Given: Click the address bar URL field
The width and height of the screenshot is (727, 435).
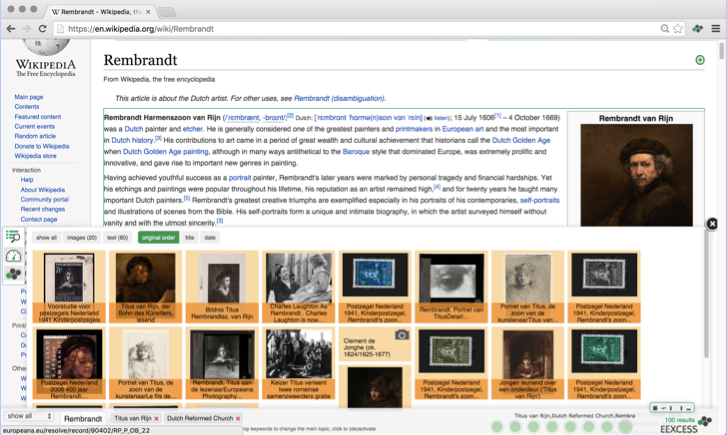Looking at the screenshot, I should click(355, 29).
